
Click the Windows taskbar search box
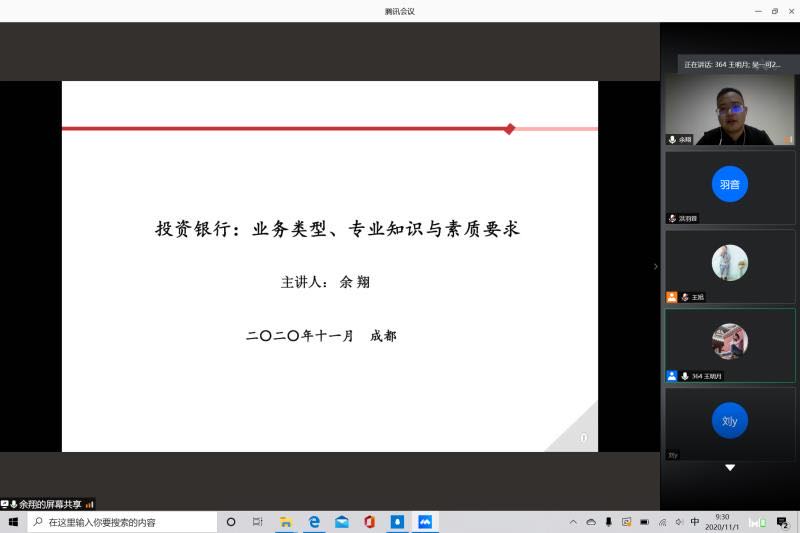coord(122,522)
